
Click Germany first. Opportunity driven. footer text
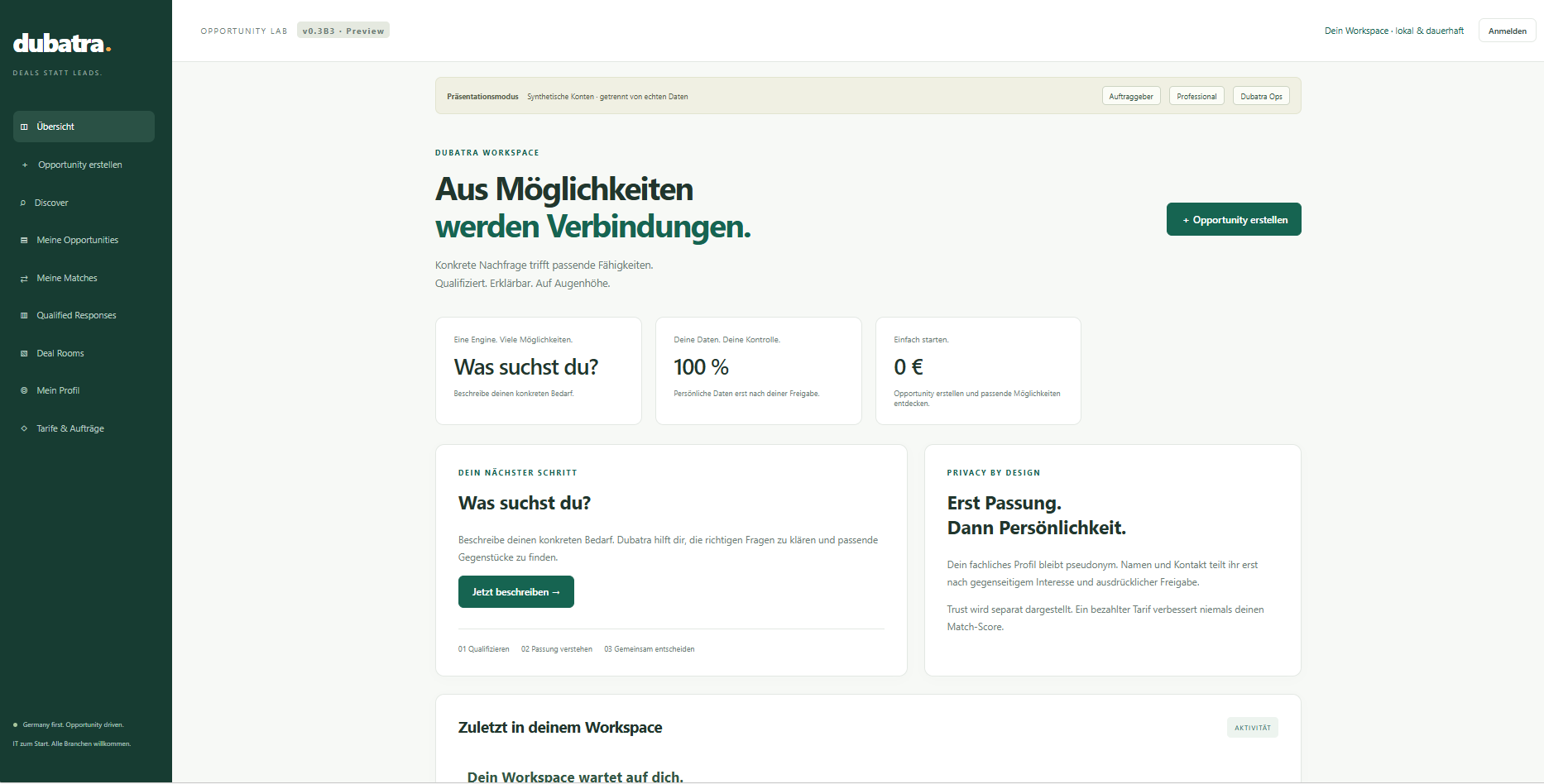[x=73, y=724]
